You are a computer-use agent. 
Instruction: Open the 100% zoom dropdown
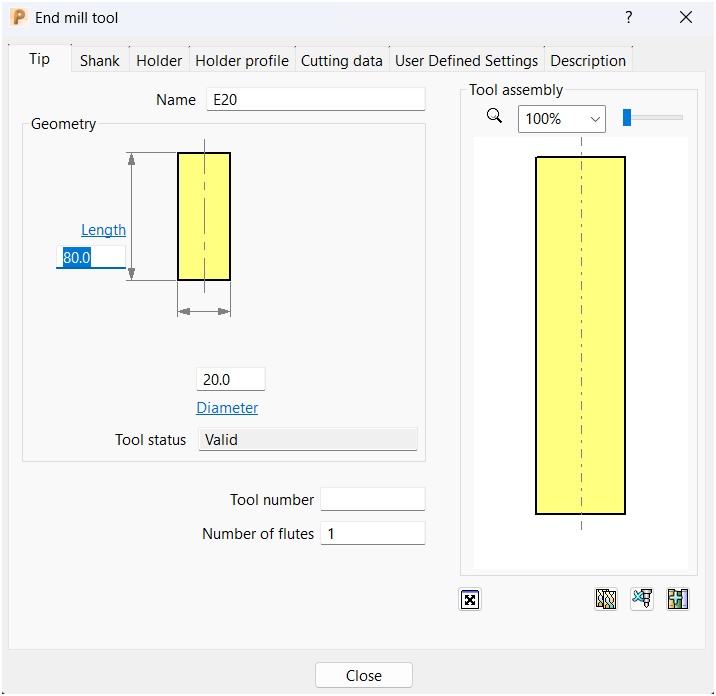562,119
